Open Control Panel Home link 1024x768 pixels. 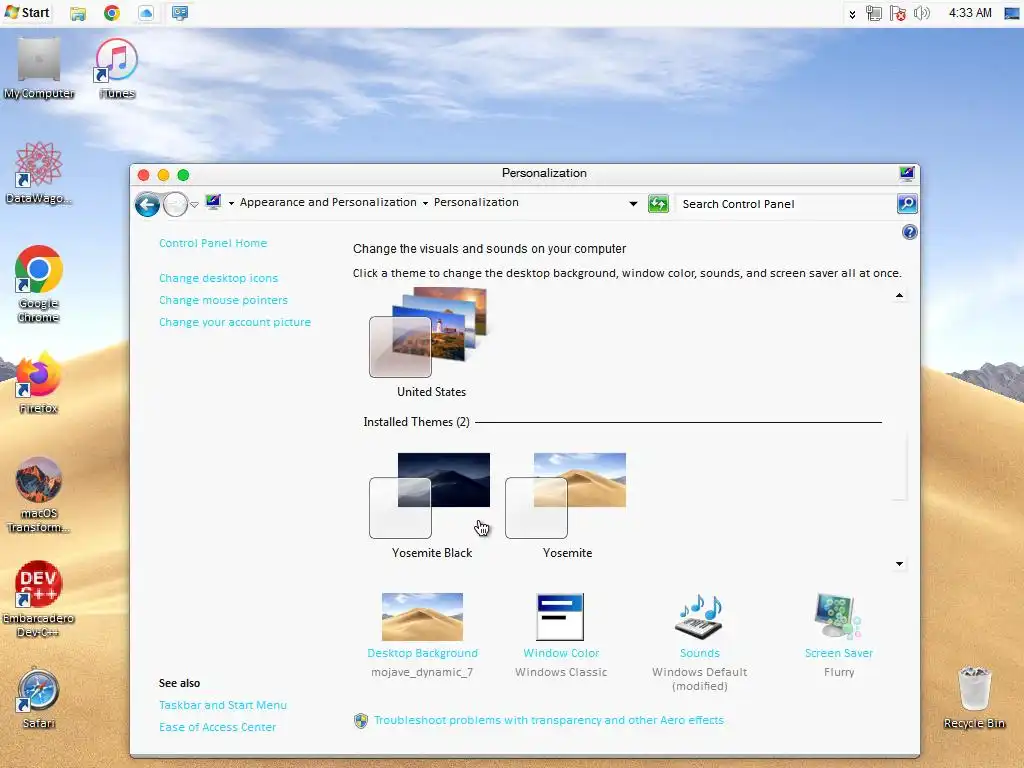(213, 243)
